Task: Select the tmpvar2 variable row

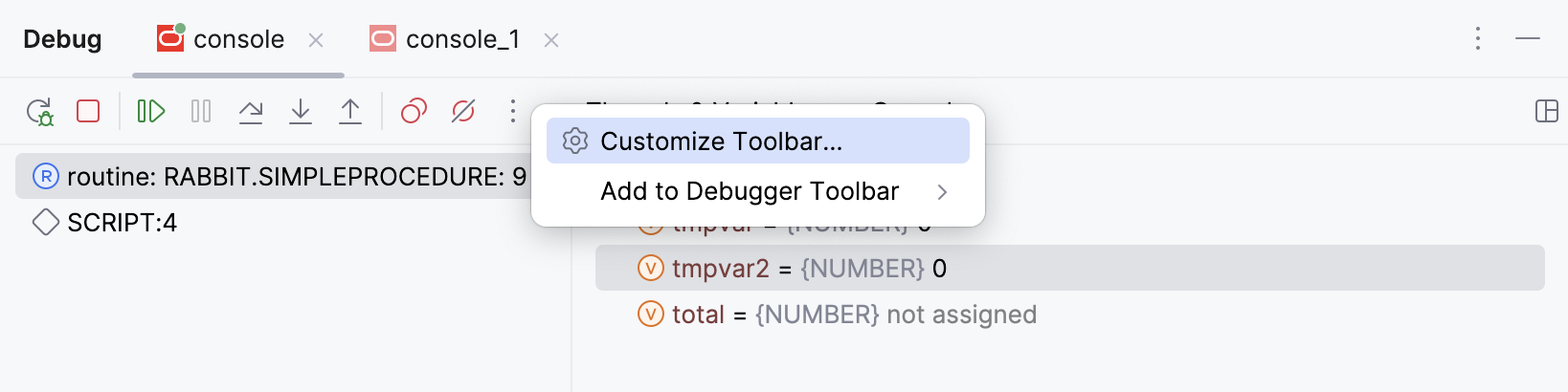Action: click(1069, 269)
